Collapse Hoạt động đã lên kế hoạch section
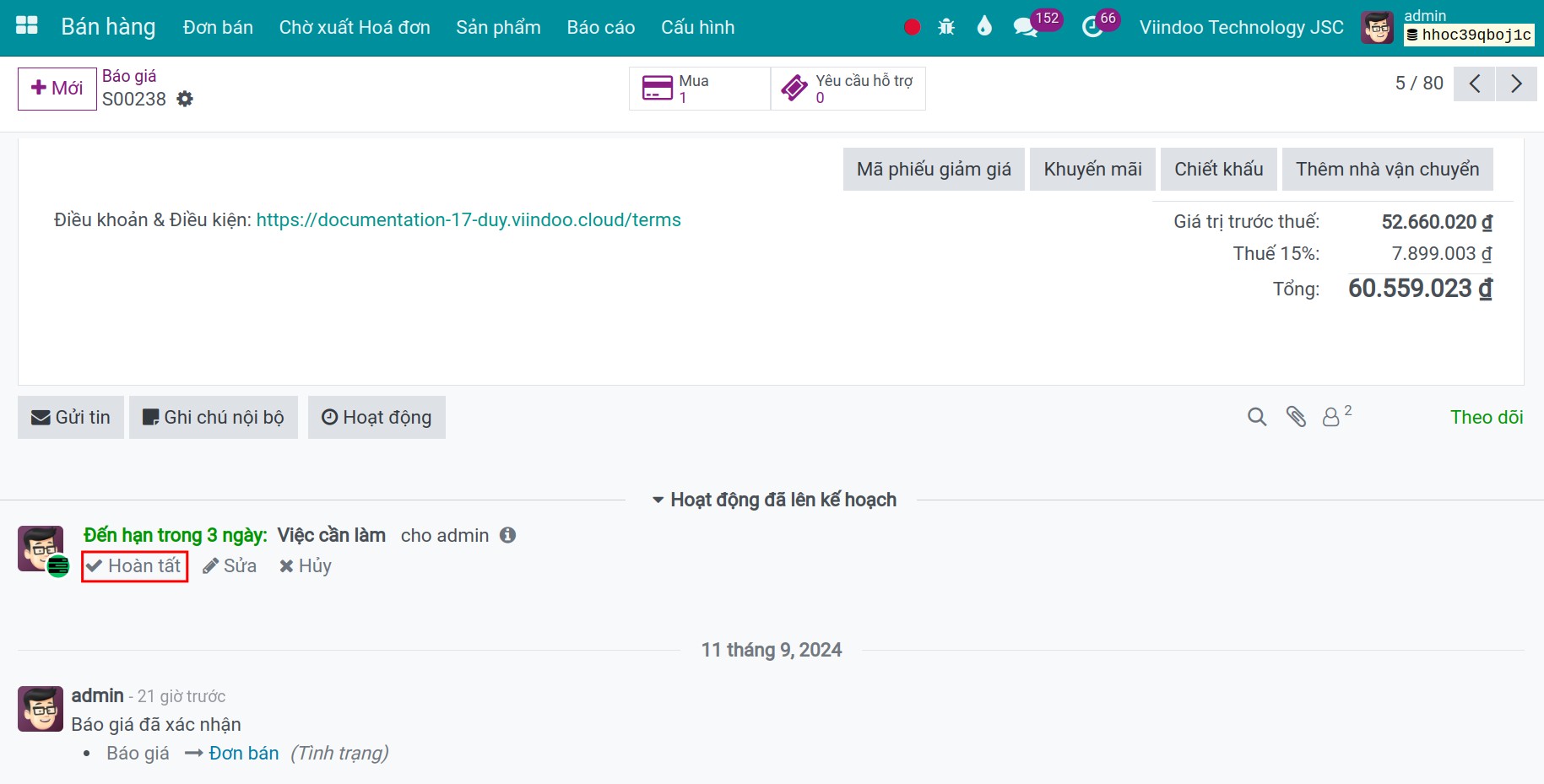Screen dimensions: 1544x784 coord(774,500)
